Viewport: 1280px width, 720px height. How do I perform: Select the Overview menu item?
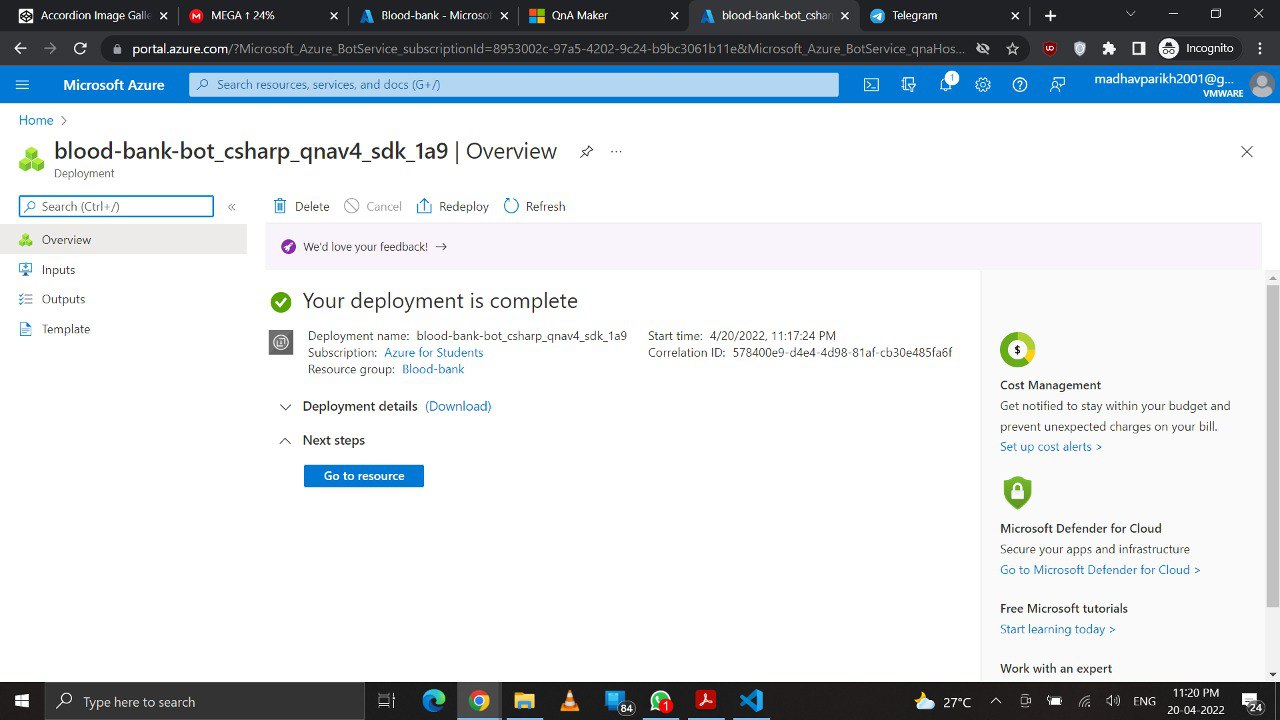click(x=123, y=240)
